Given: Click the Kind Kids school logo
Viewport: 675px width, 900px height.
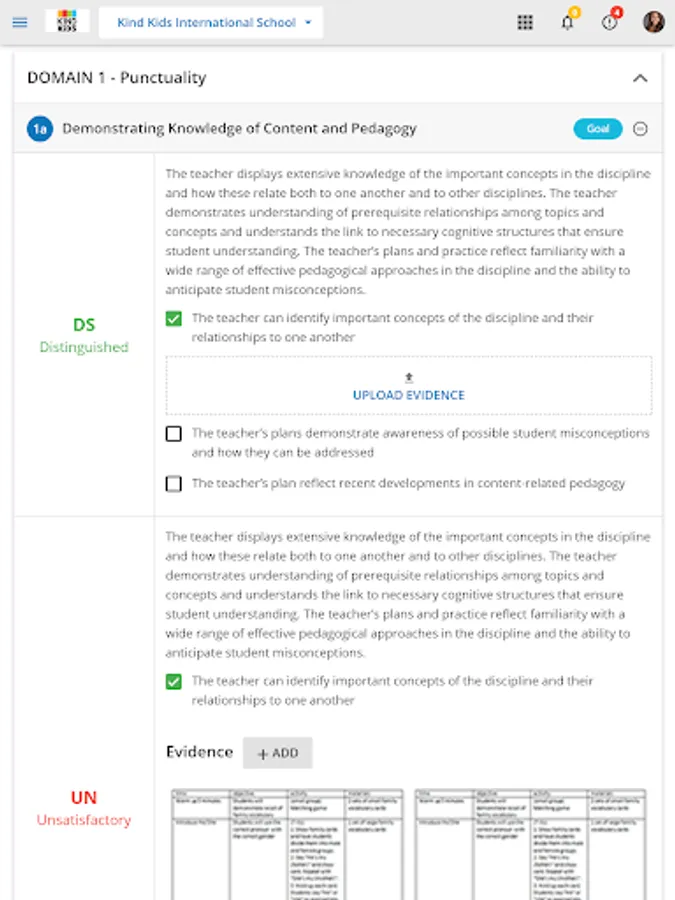Looking at the screenshot, I should pyautogui.click(x=67, y=22).
